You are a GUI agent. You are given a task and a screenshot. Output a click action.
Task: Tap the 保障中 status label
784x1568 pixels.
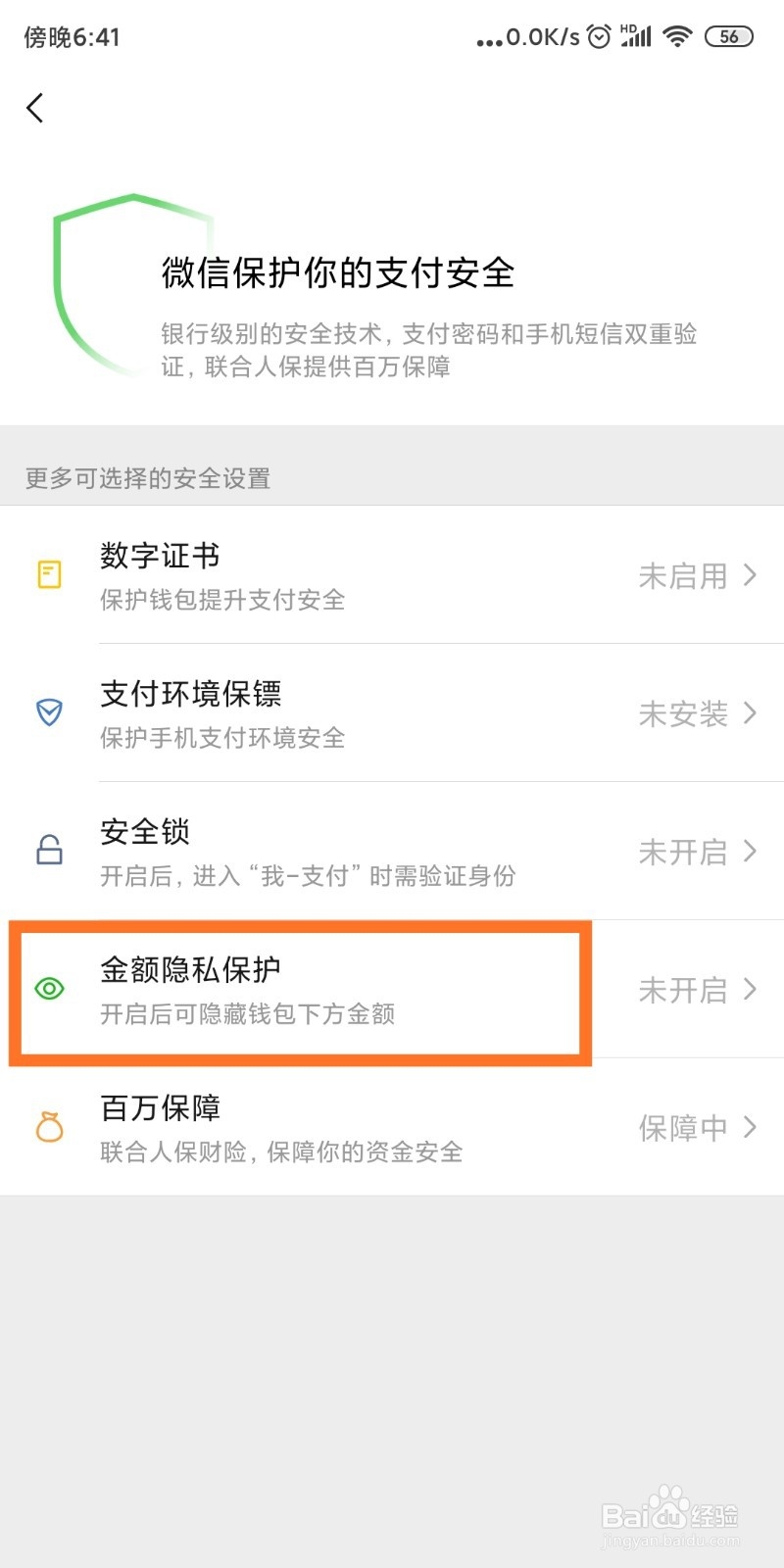pos(683,1128)
